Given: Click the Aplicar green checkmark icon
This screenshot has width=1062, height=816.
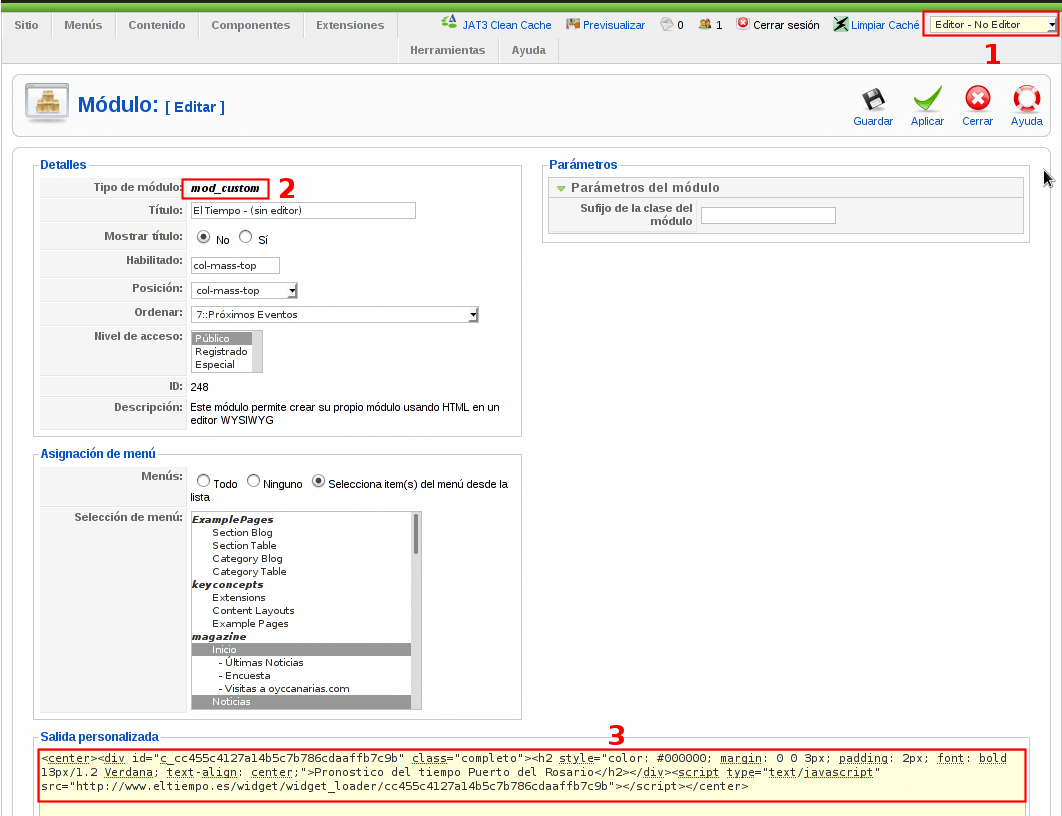Looking at the screenshot, I should click(x=927, y=99).
